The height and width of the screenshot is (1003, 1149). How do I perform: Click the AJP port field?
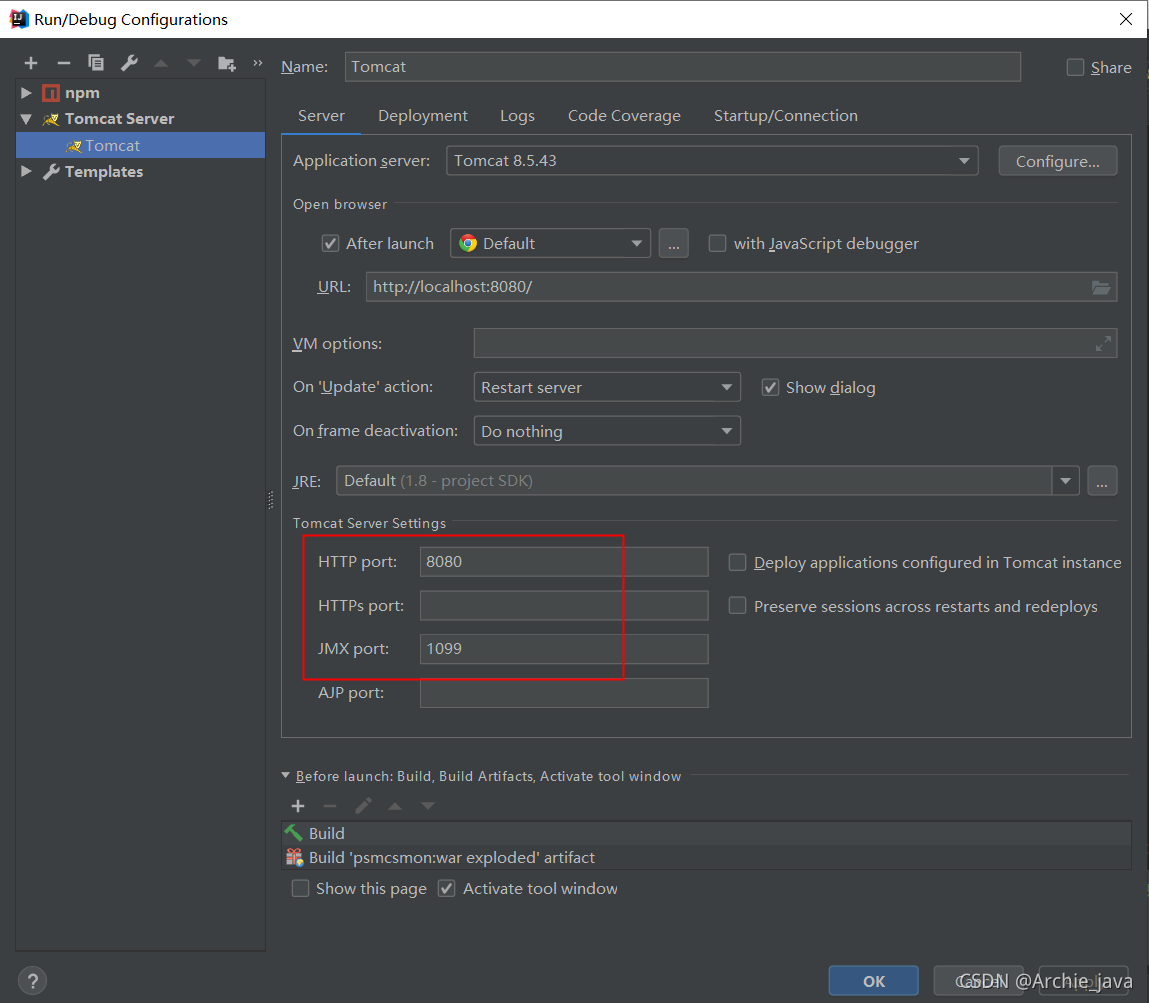pos(564,693)
